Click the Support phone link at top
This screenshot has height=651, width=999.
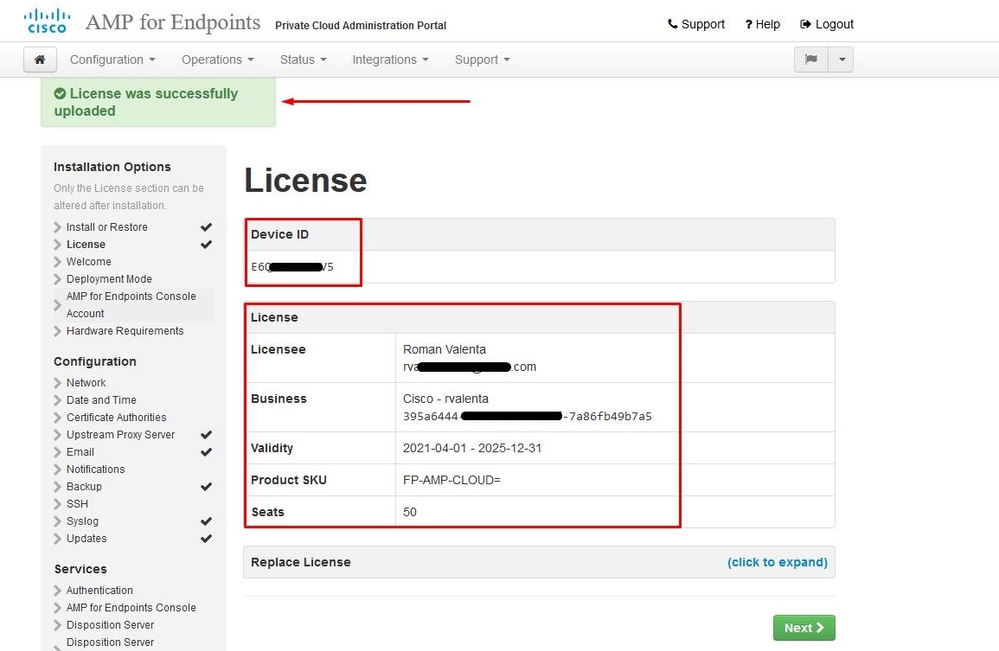click(x=696, y=24)
